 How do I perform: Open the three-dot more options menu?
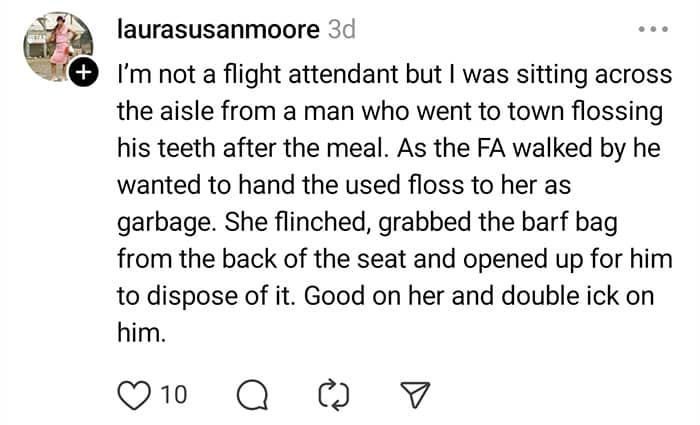tap(654, 29)
